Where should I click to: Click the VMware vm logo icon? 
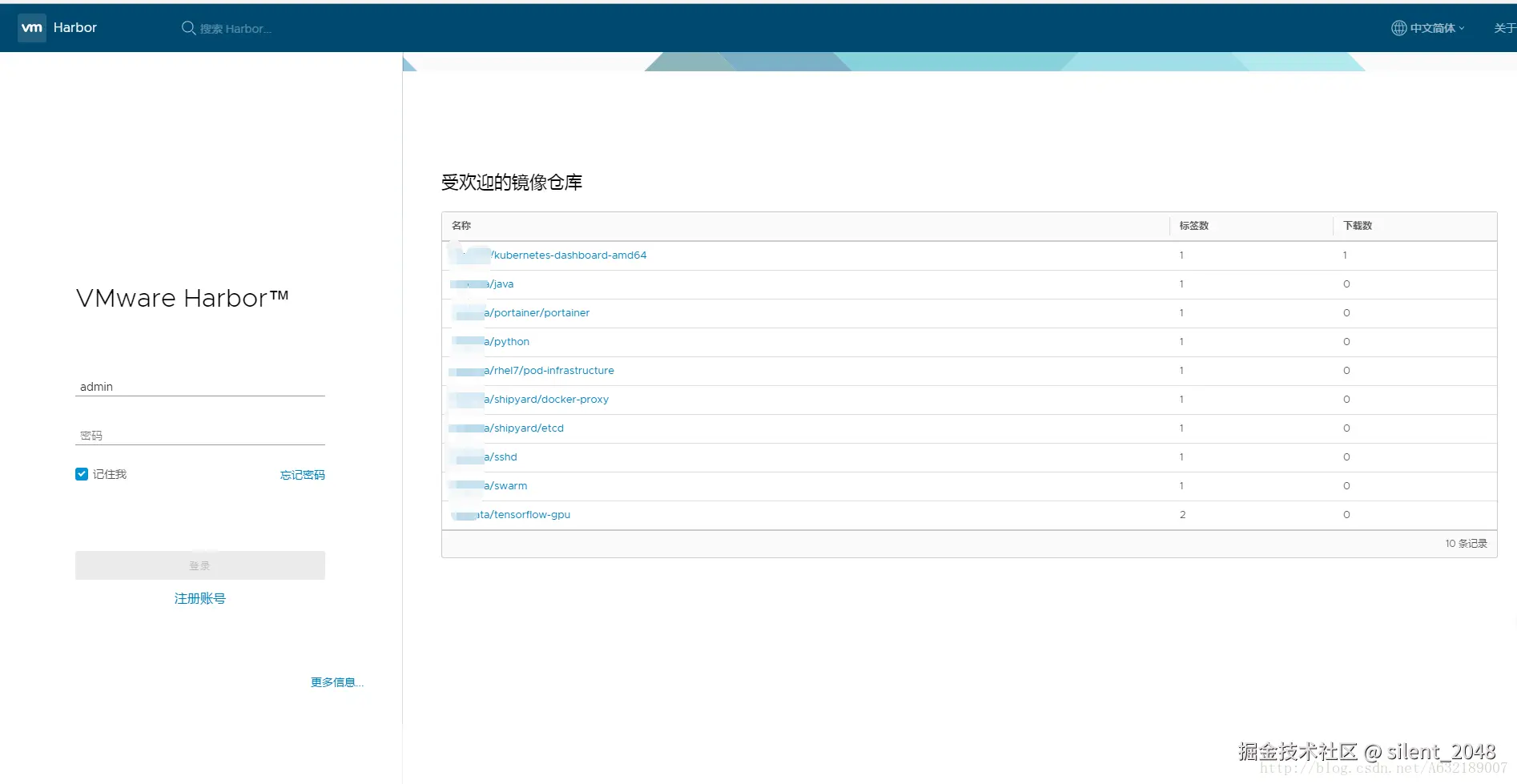[x=32, y=28]
